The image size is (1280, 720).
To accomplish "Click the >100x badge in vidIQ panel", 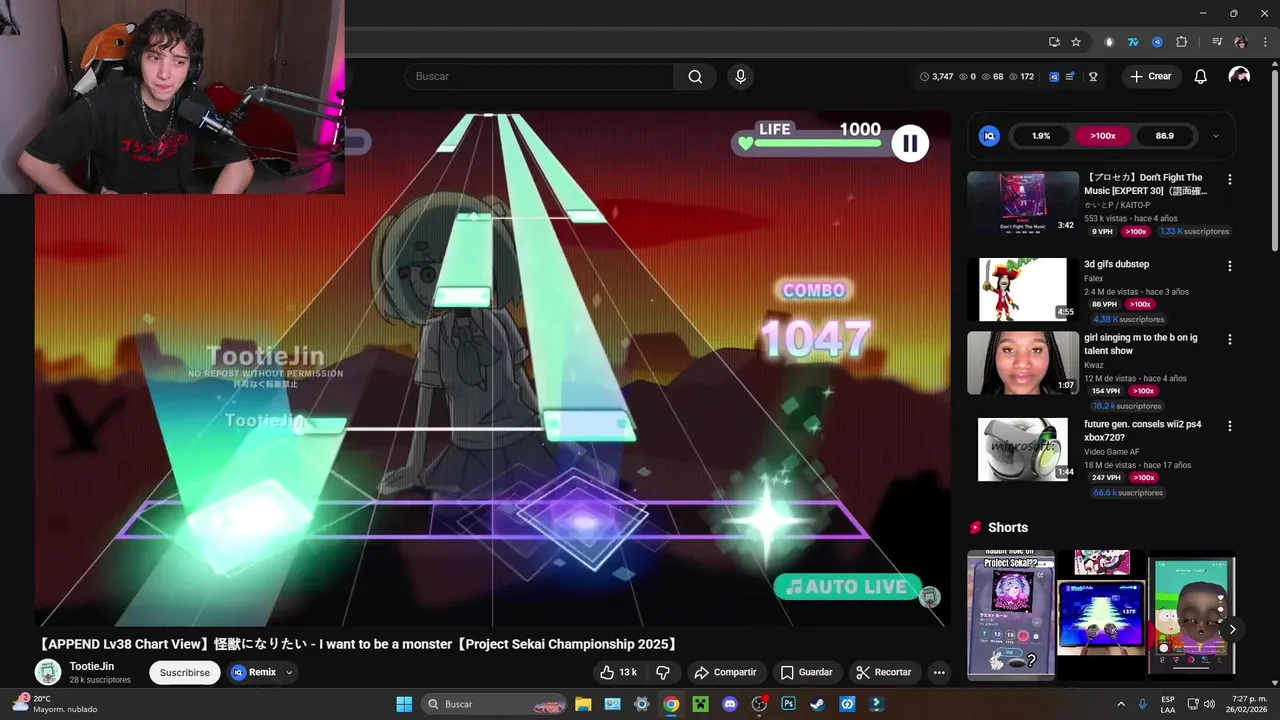I will [x=1103, y=136].
